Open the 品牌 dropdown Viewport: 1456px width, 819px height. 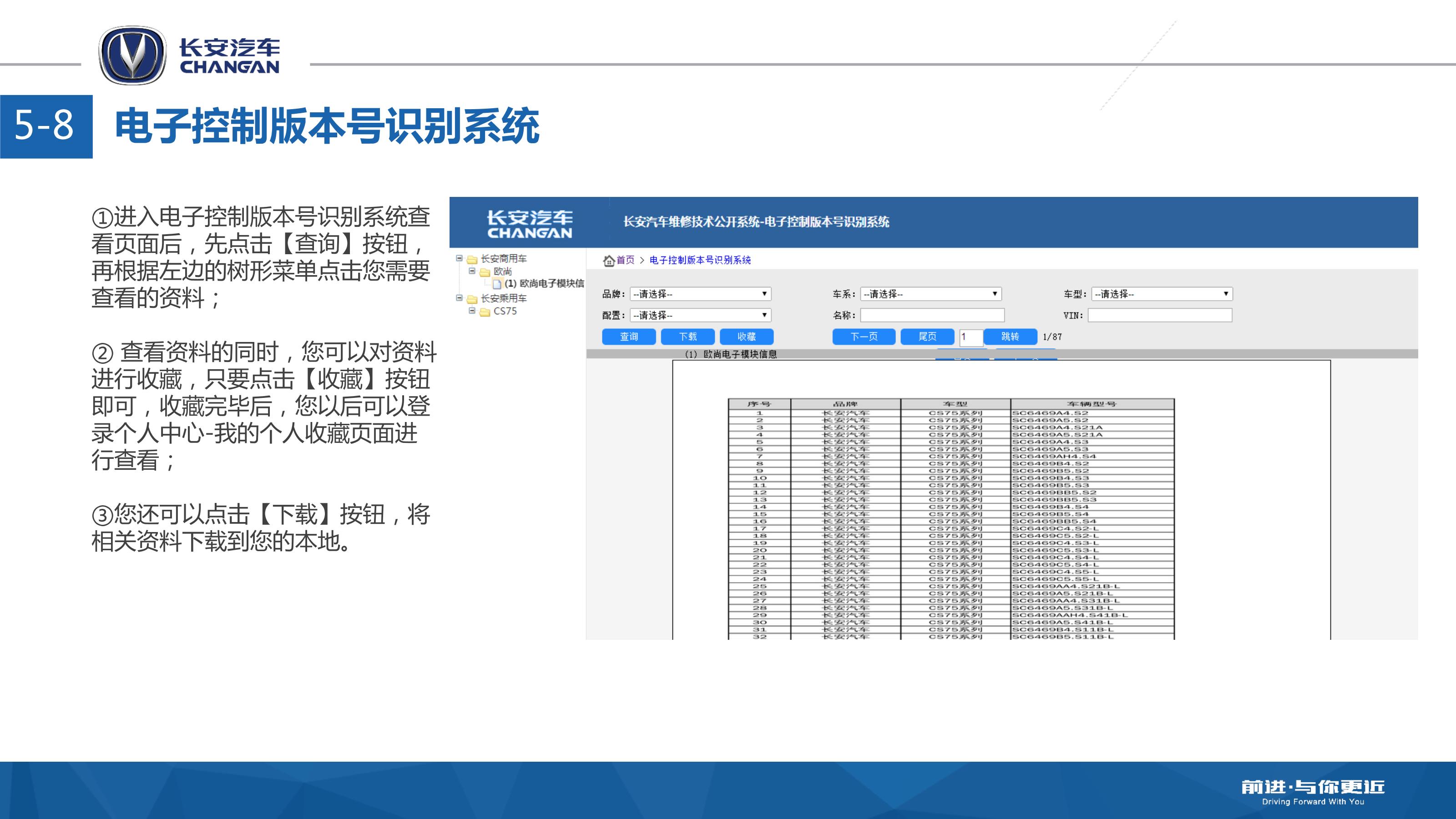point(700,294)
